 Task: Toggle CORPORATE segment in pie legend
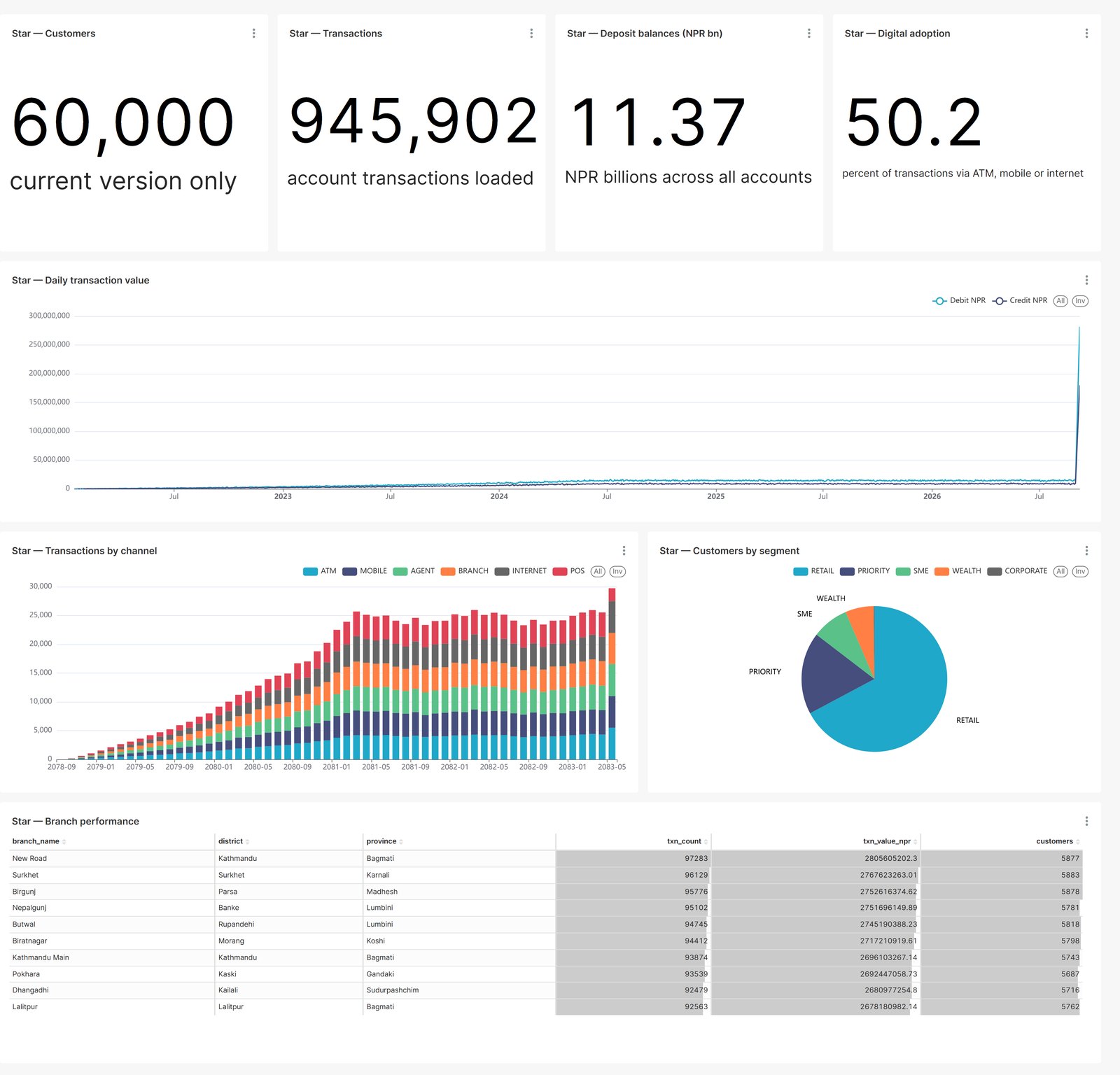[x=1017, y=571]
